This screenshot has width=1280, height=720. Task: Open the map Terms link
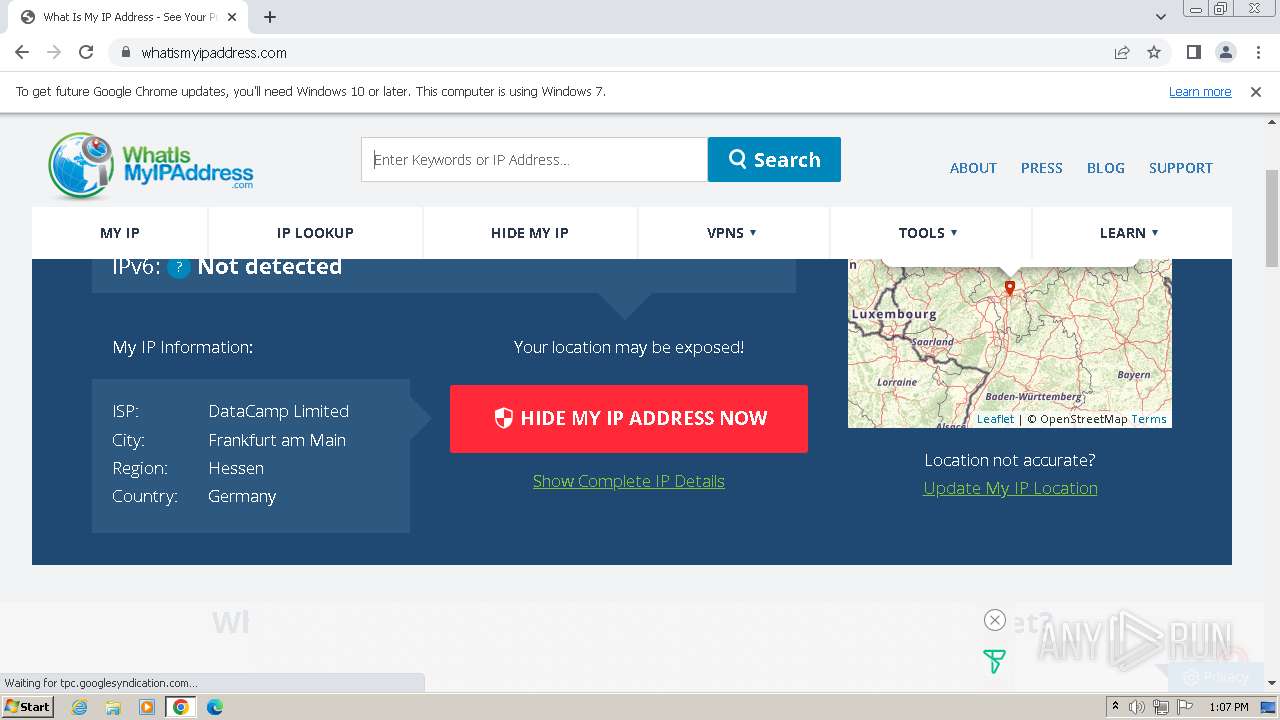point(1149,419)
